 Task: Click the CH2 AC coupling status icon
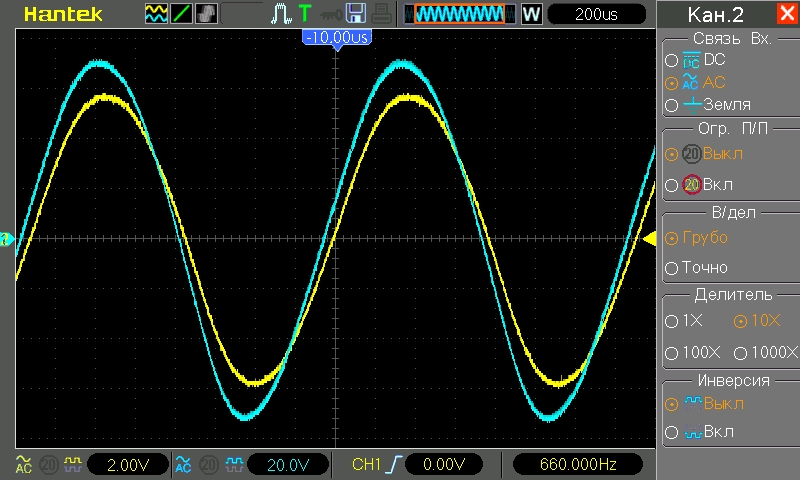click(183, 464)
